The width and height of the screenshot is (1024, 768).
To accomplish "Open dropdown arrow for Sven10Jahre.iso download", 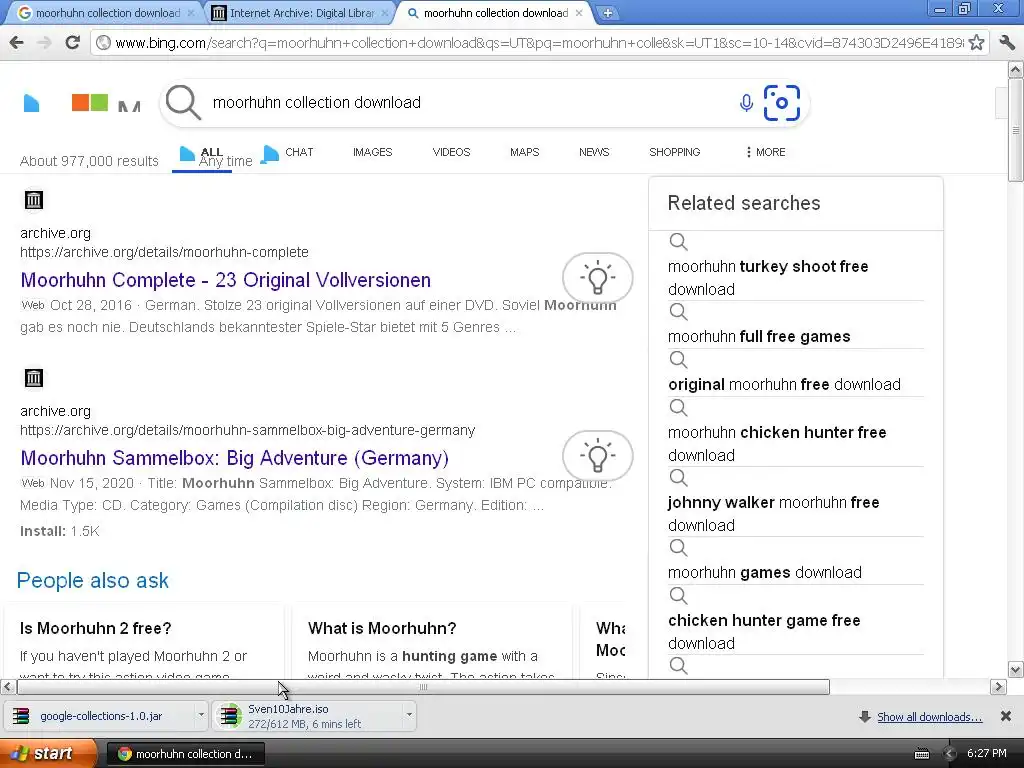I will [409, 715].
